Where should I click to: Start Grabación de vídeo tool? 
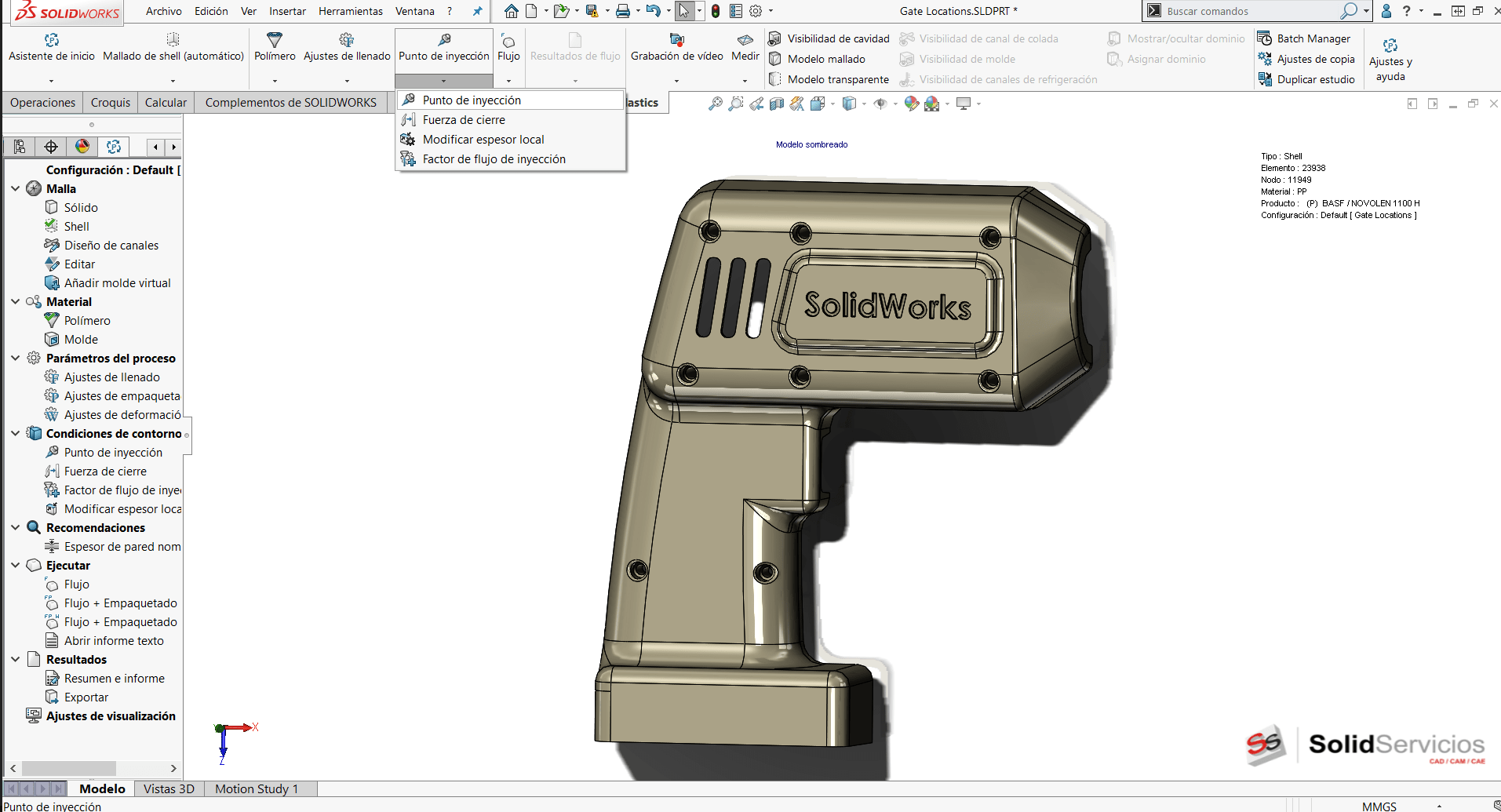[x=677, y=47]
